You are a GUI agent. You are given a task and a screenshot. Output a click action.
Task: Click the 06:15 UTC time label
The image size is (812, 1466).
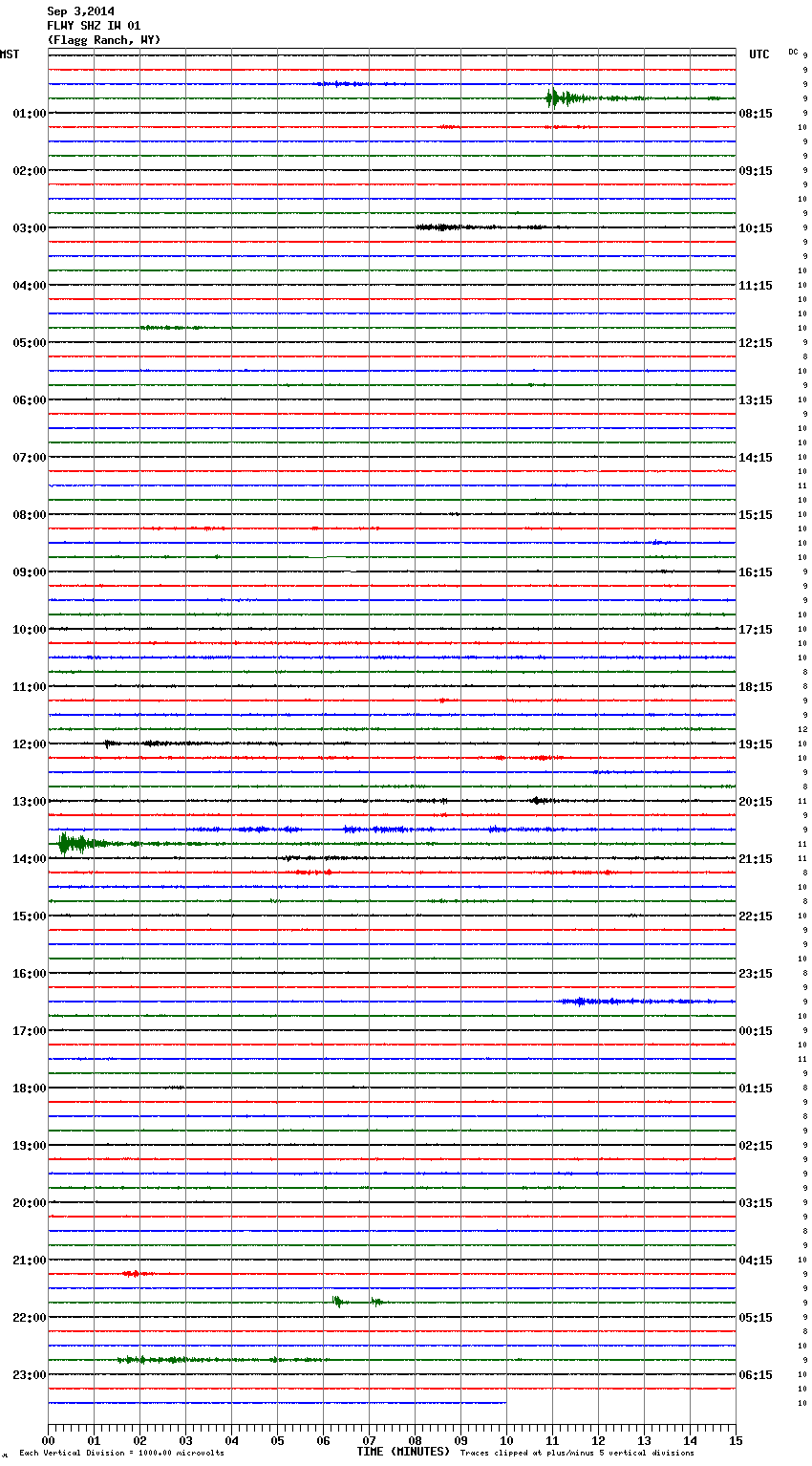(756, 1375)
